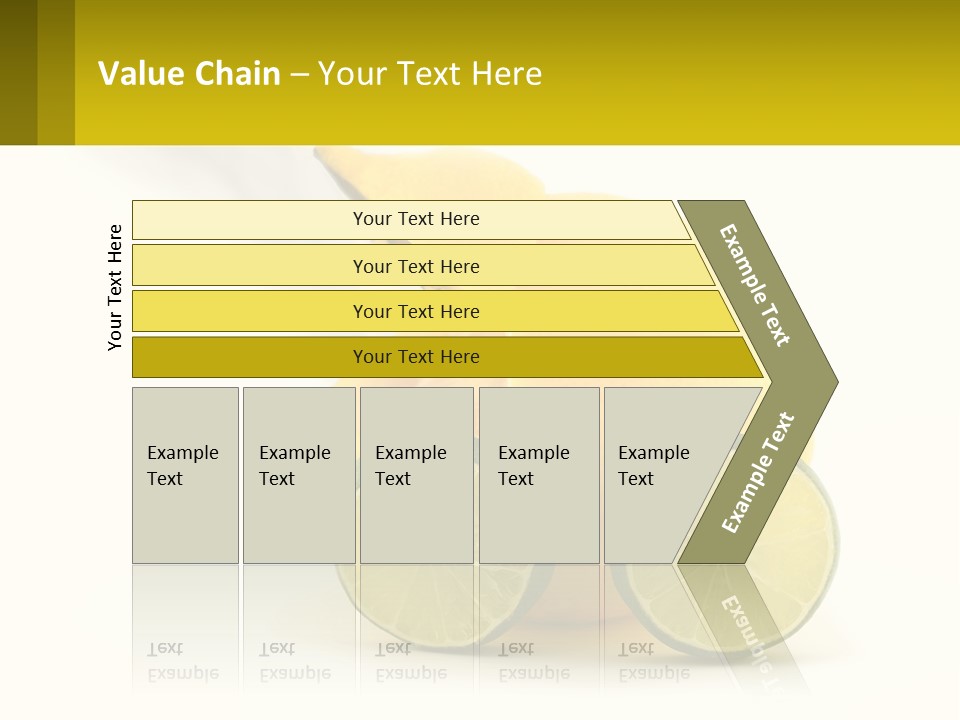
Task: Click the dark olive stripe in header corner
Action: 18,72
